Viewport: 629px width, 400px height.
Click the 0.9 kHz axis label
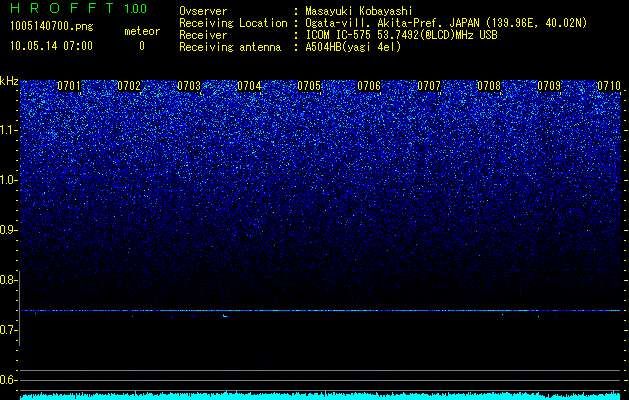9,230
